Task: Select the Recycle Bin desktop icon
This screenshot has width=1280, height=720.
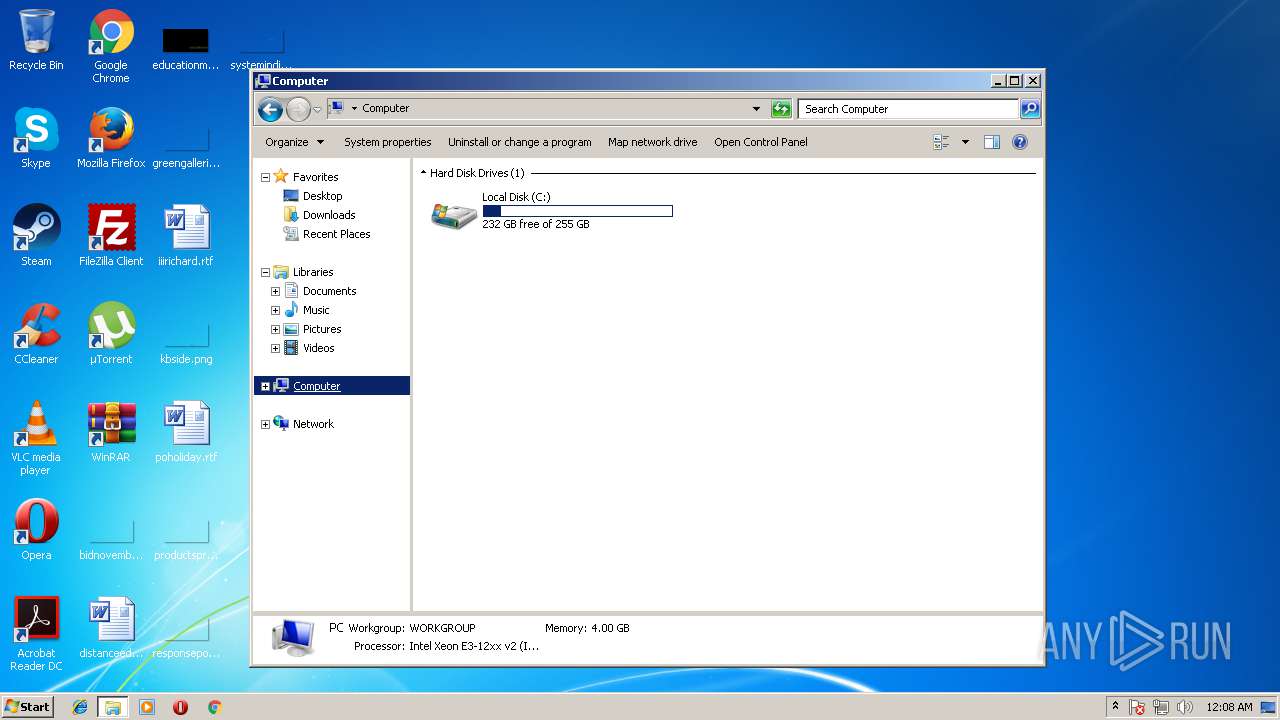Action: point(36,40)
